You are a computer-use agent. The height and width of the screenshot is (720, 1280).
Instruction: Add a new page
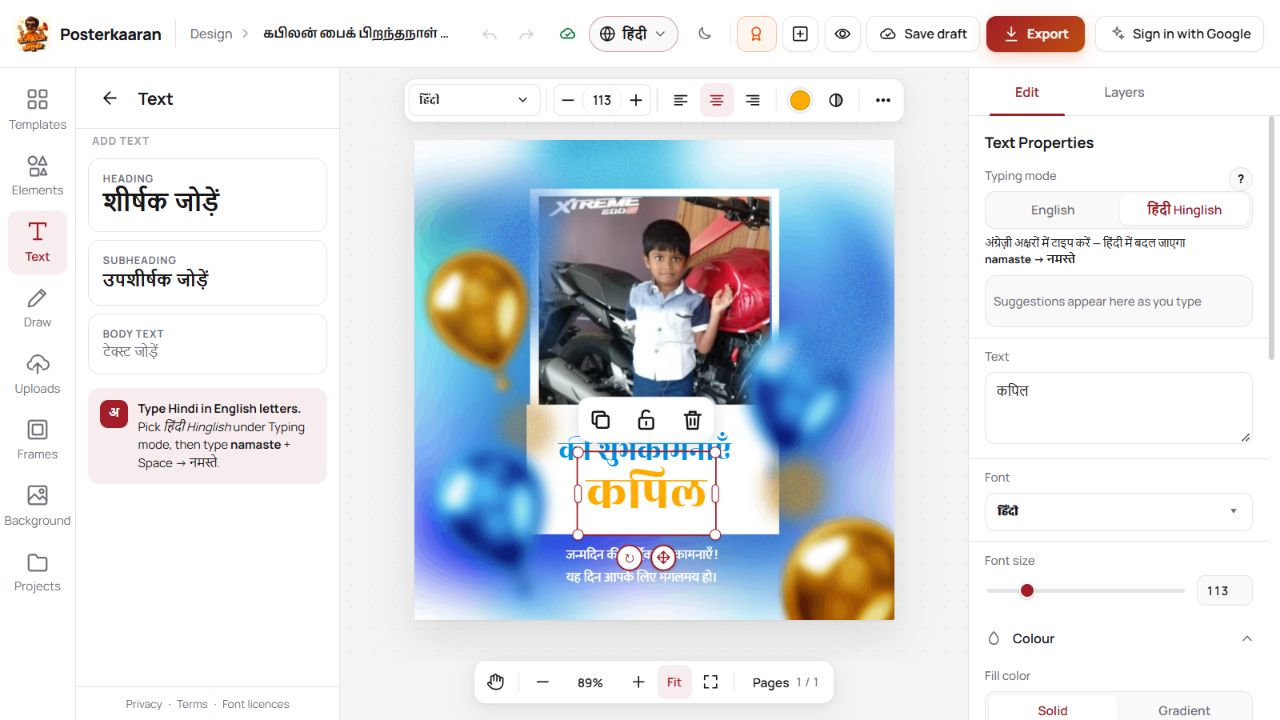[x=800, y=34]
